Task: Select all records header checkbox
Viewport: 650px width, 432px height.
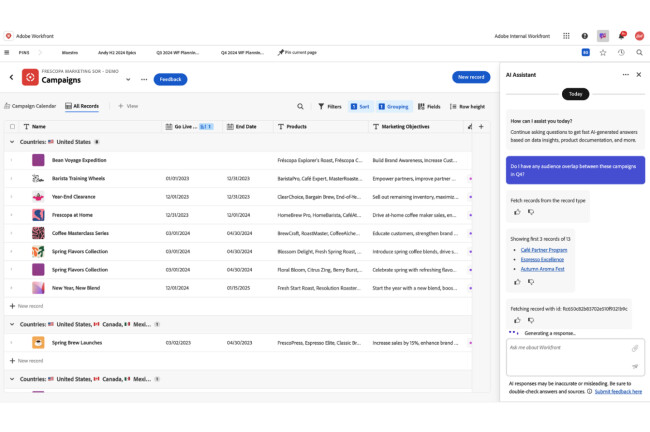Action: (x=12, y=126)
